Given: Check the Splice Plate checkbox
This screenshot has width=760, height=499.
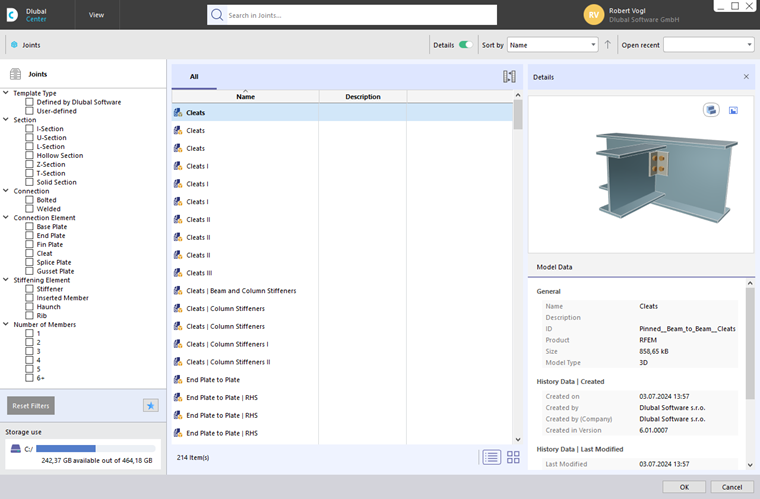Looking at the screenshot, I should point(30,262).
